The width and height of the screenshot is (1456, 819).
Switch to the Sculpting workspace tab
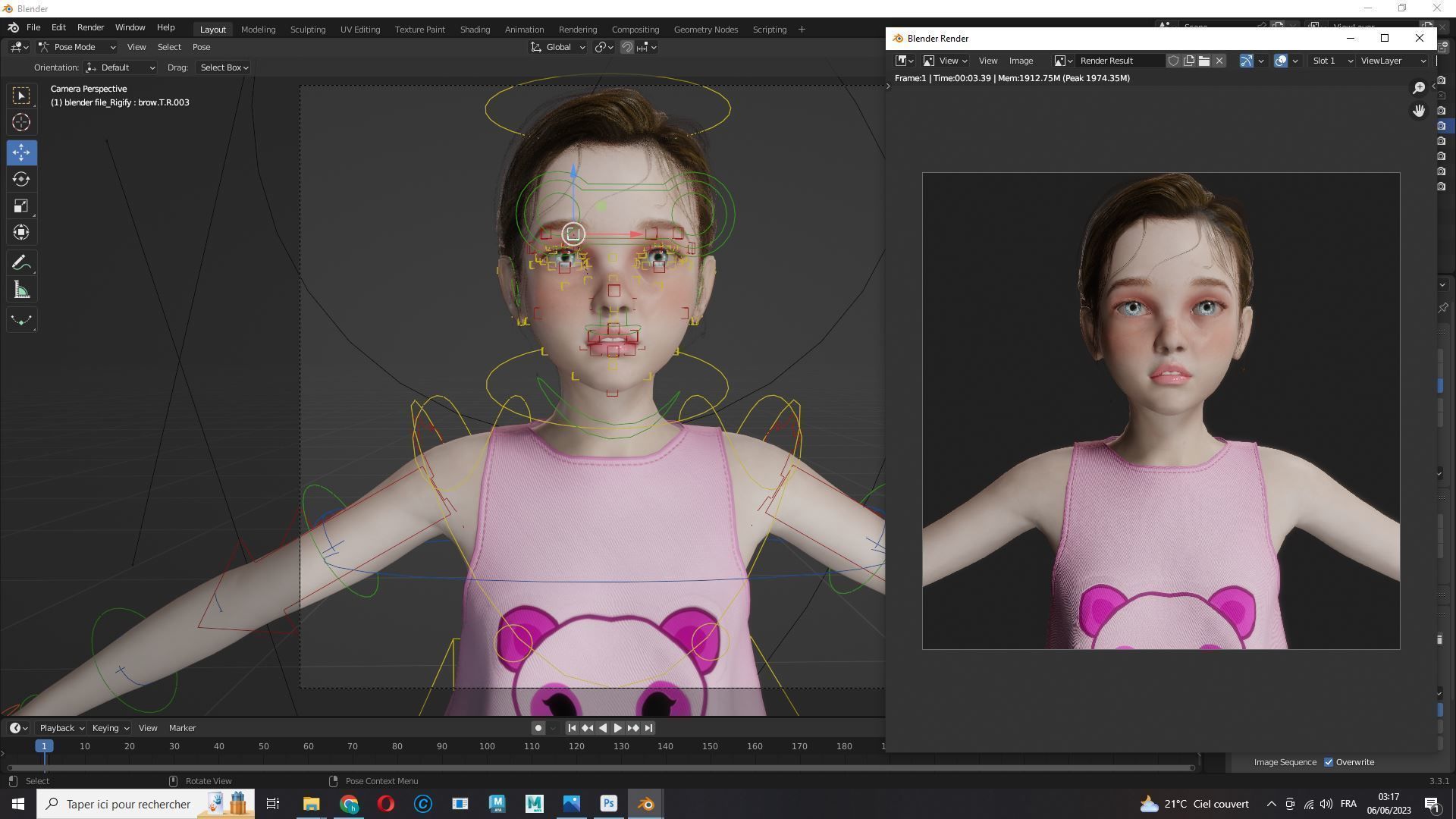point(307,30)
